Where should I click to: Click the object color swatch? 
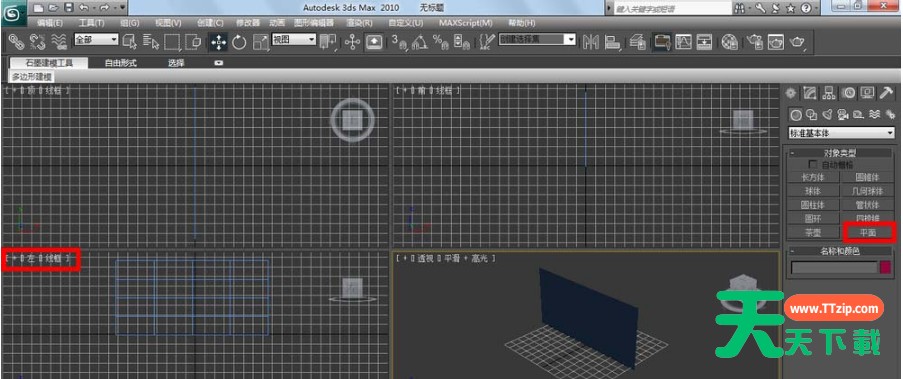click(x=886, y=268)
